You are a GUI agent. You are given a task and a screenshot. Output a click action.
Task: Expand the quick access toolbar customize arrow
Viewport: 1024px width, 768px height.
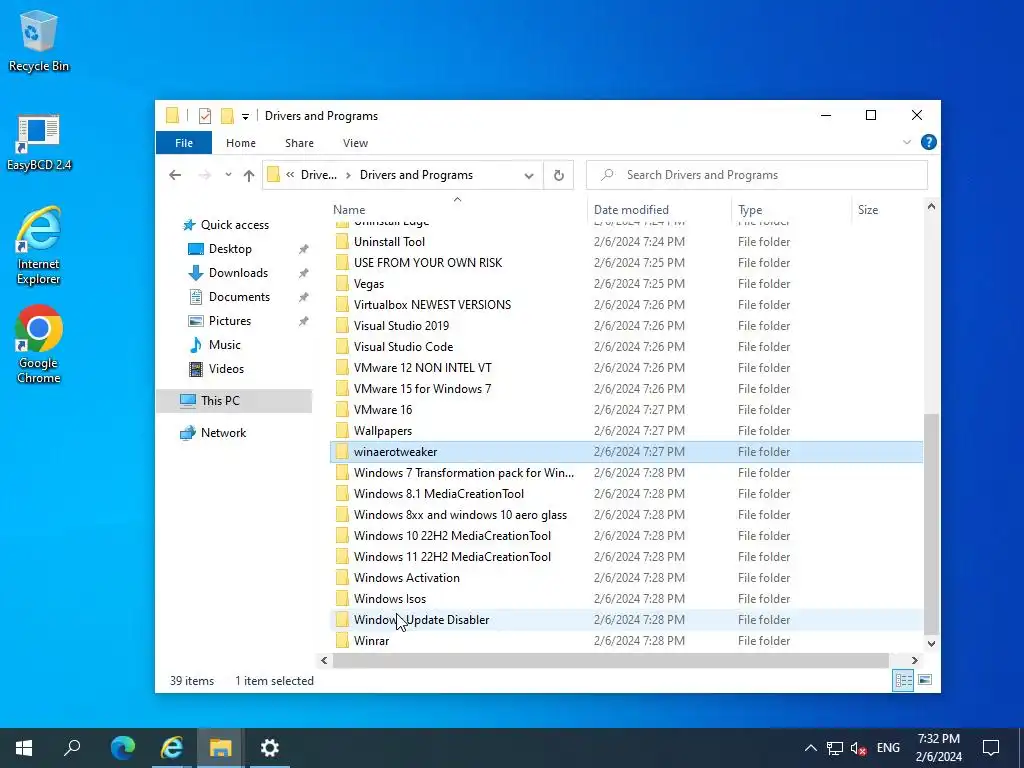pyautogui.click(x=246, y=116)
